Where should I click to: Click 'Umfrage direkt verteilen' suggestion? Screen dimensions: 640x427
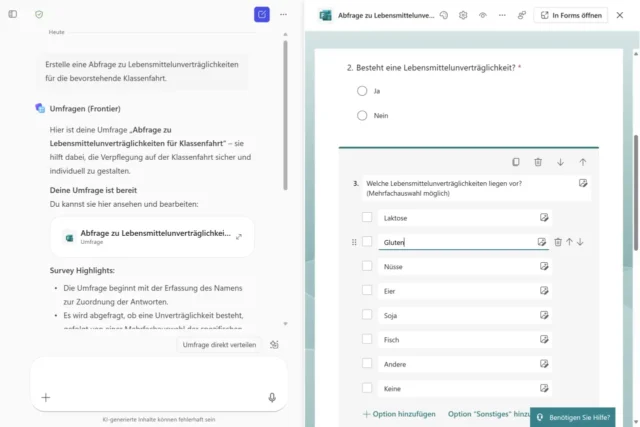point(219,344)
